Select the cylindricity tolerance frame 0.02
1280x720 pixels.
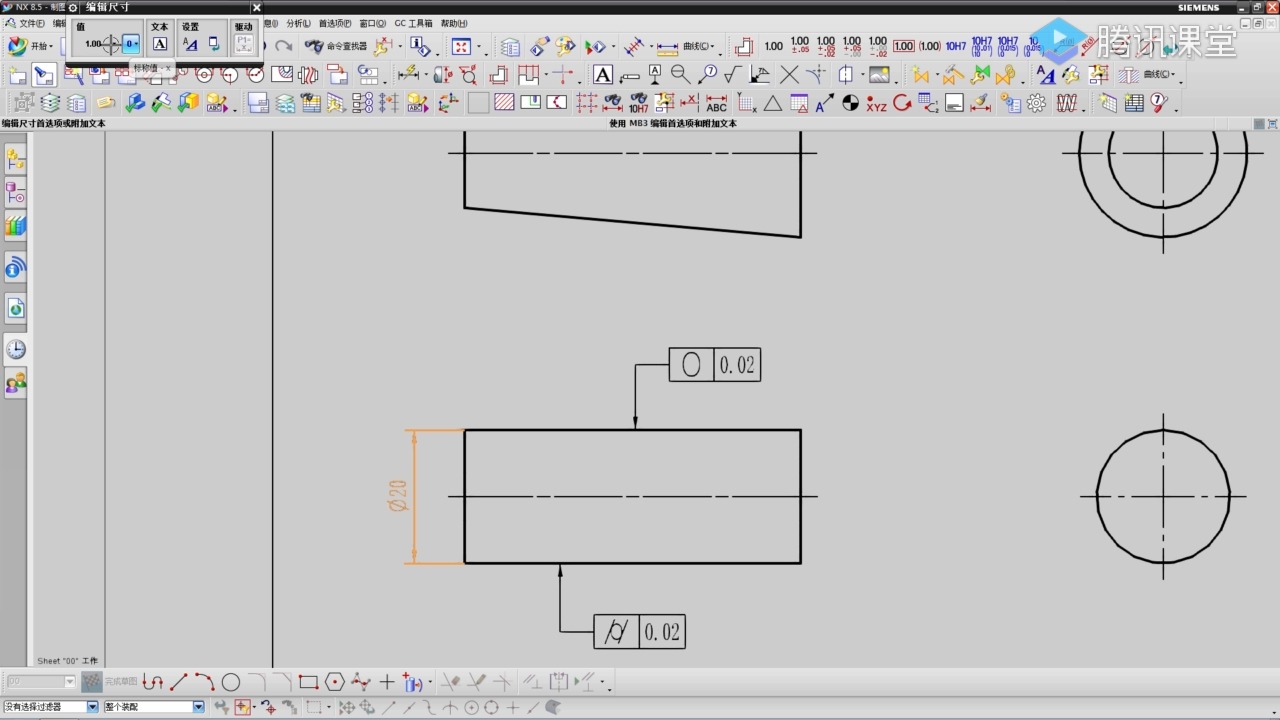point(639,632)
